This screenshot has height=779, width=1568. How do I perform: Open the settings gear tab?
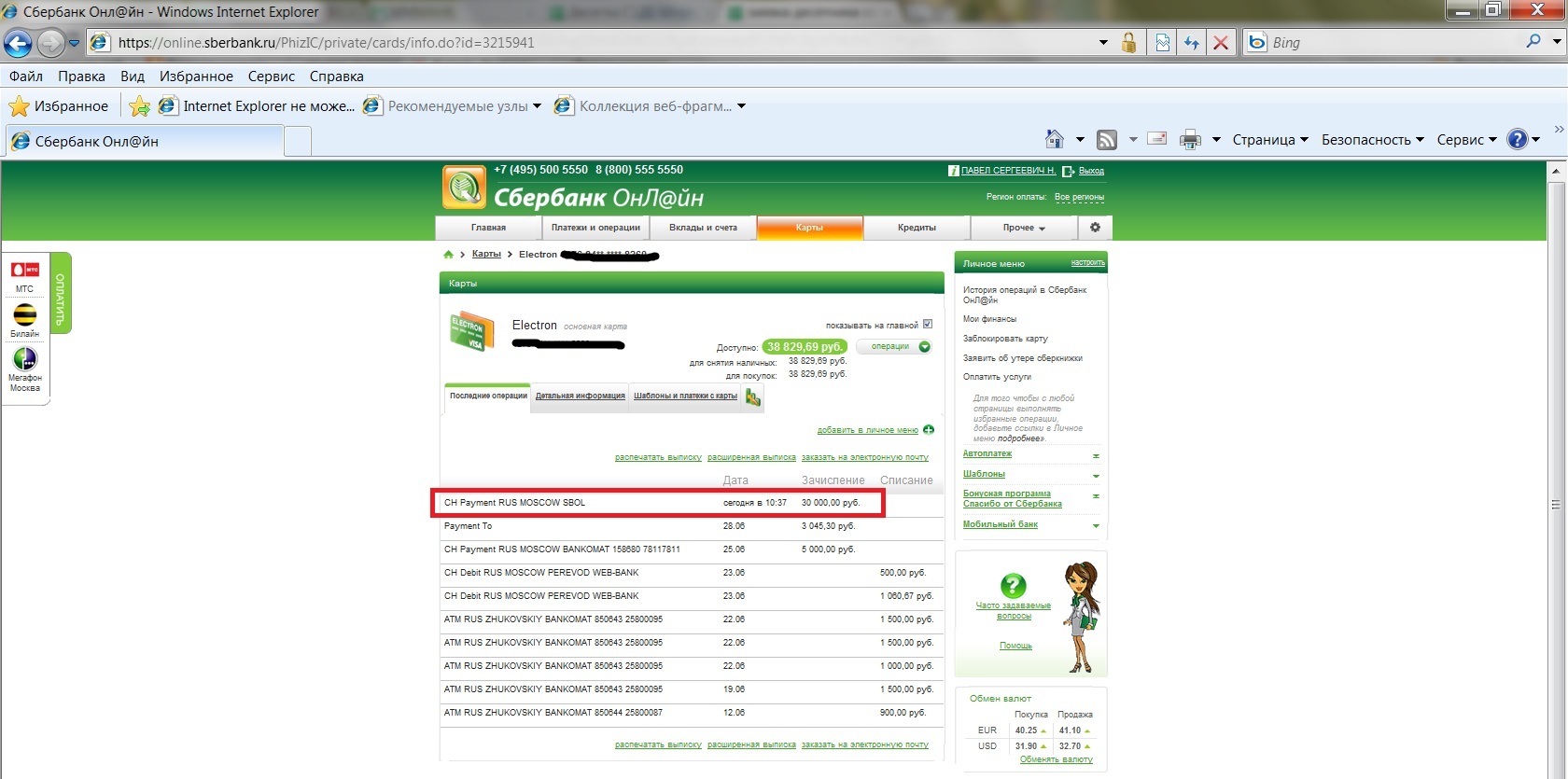pos(1095,228)
